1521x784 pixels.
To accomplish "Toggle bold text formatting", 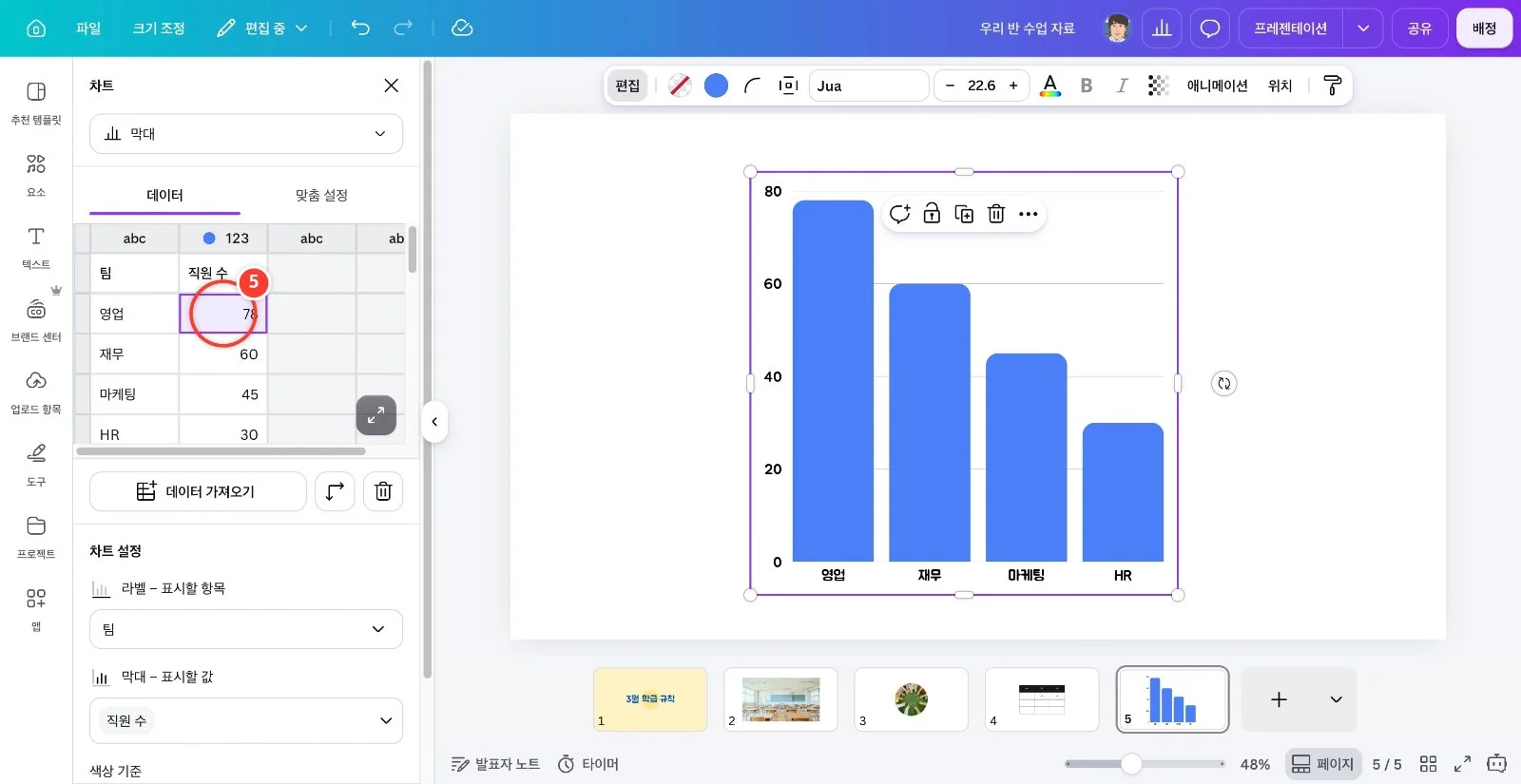I will [x=1087, y=86].
